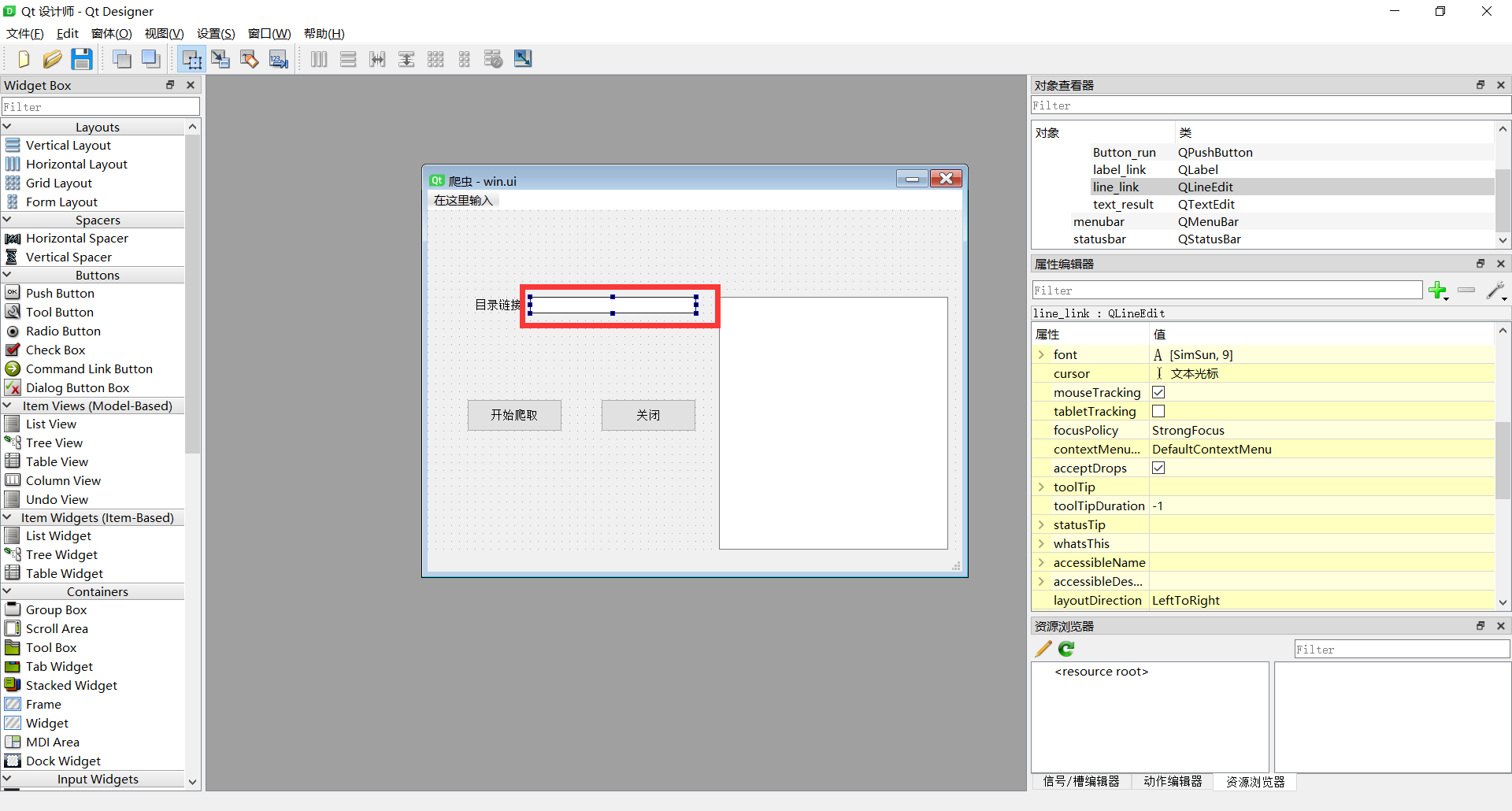Click the Save form toolbar icon

pos(81,59)
